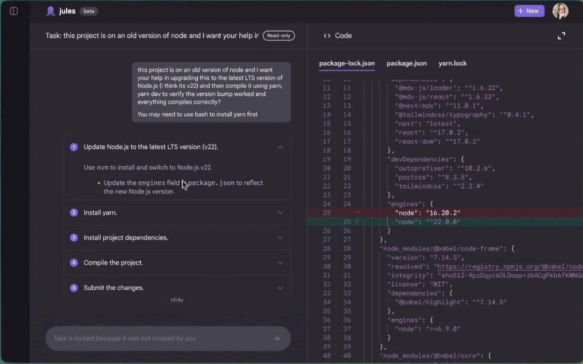Select the package-lock.json tab
Viewport: 583px width, 364px height.
(x=347, y=63)
